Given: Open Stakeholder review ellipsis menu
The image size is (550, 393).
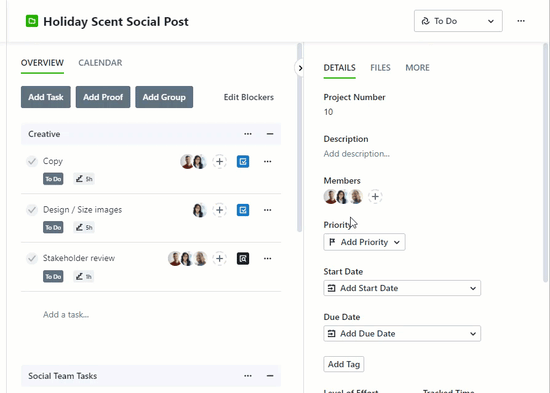Looking at the screenshot, I should 268,259.
